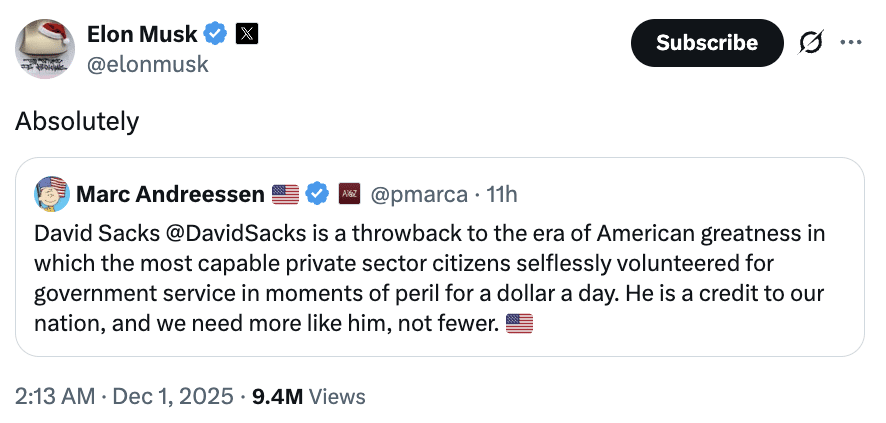Click Elon Musk's blue verified badge

tap(215, 34)
